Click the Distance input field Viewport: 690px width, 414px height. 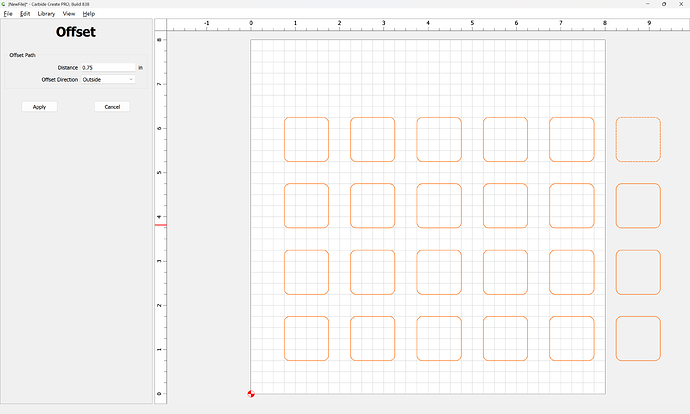[108, 67]
